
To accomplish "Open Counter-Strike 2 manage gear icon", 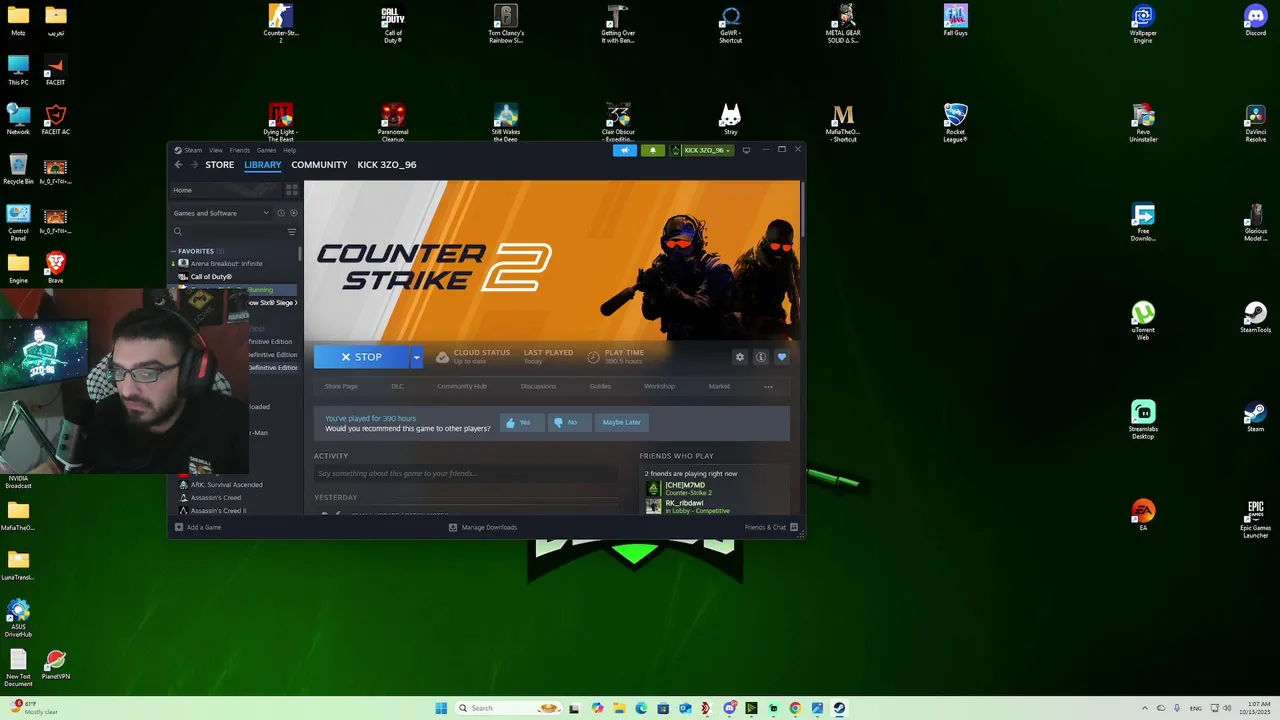I will 740,357.
